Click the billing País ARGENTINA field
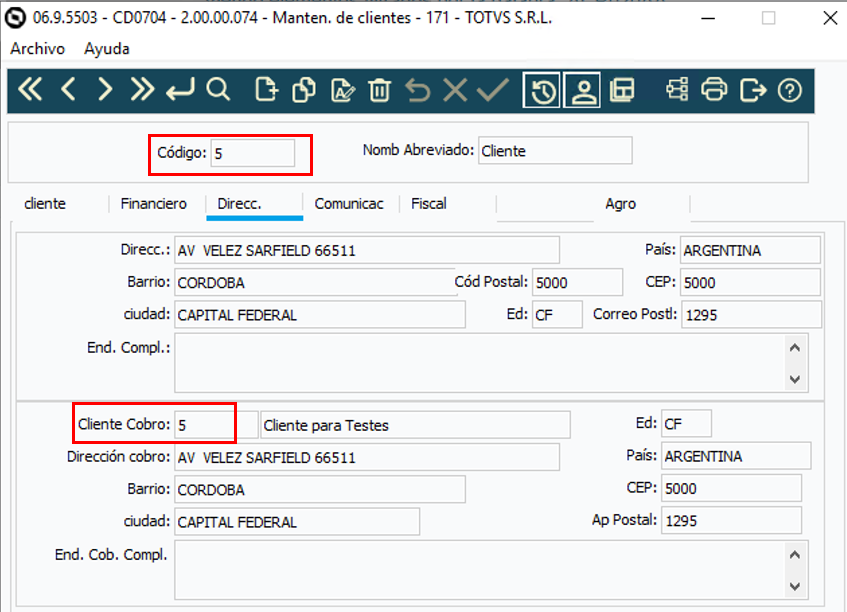 [x=736, y=456]
